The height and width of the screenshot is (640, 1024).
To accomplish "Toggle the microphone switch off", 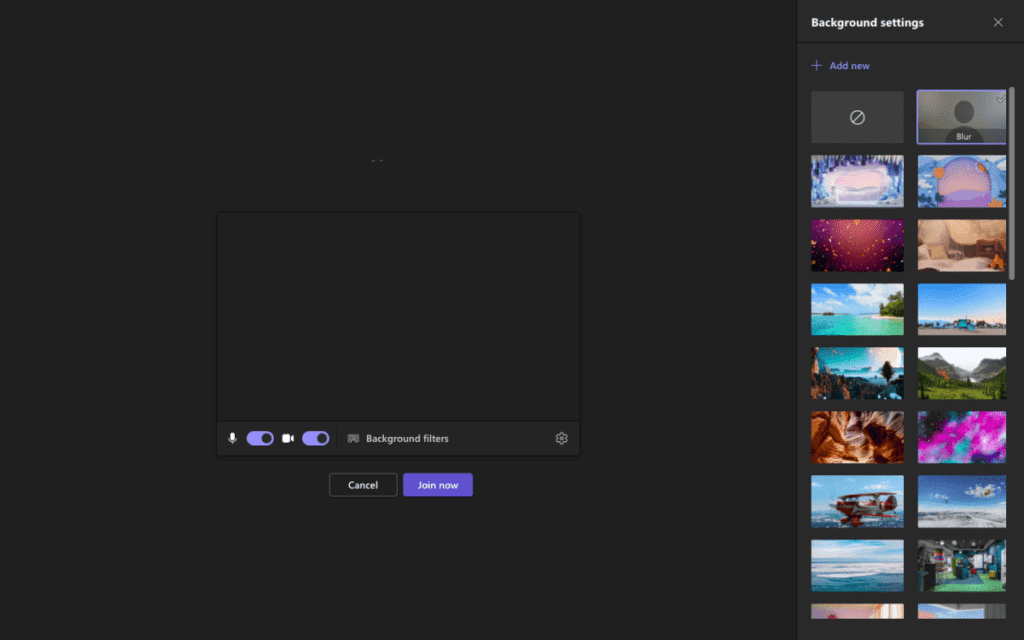I will click(260, 438).
